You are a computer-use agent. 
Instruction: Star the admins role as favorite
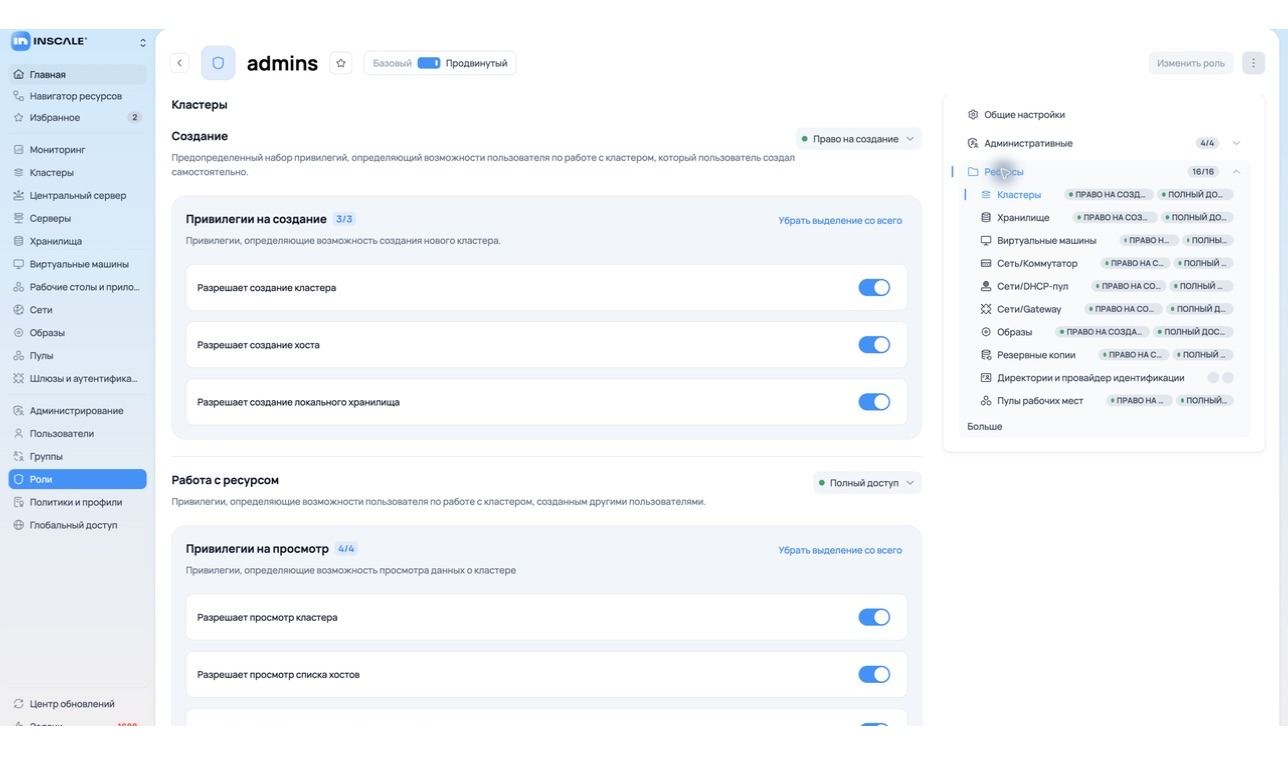(x=341, y=63)
